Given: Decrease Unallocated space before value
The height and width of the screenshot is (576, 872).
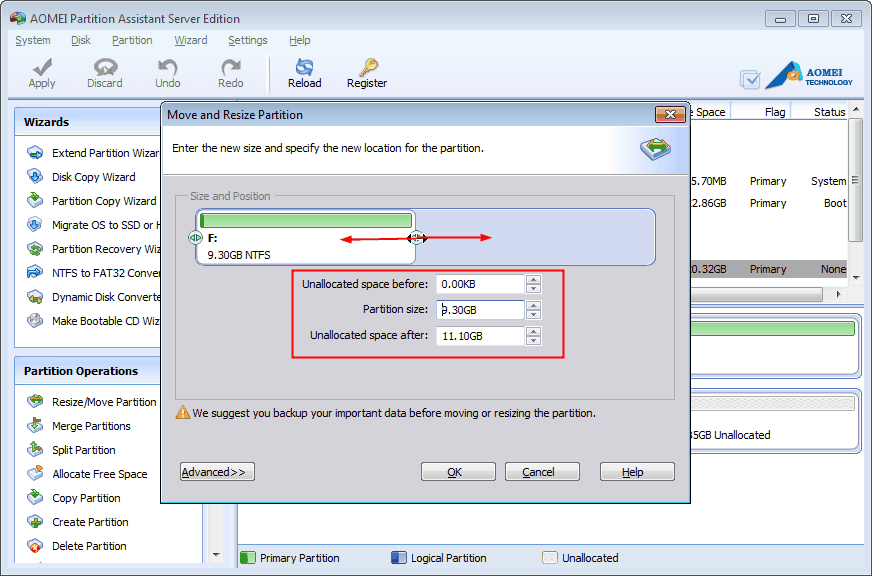Looking at the screenshot, I should click(533, 288).
